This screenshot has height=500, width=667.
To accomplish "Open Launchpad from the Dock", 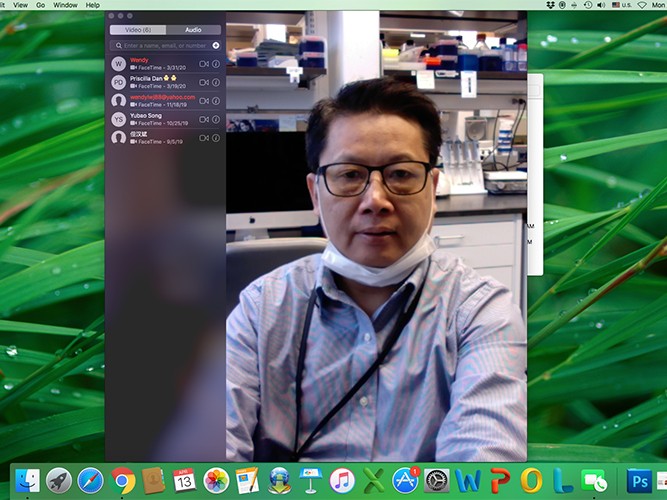I will (x=59, y=481).
